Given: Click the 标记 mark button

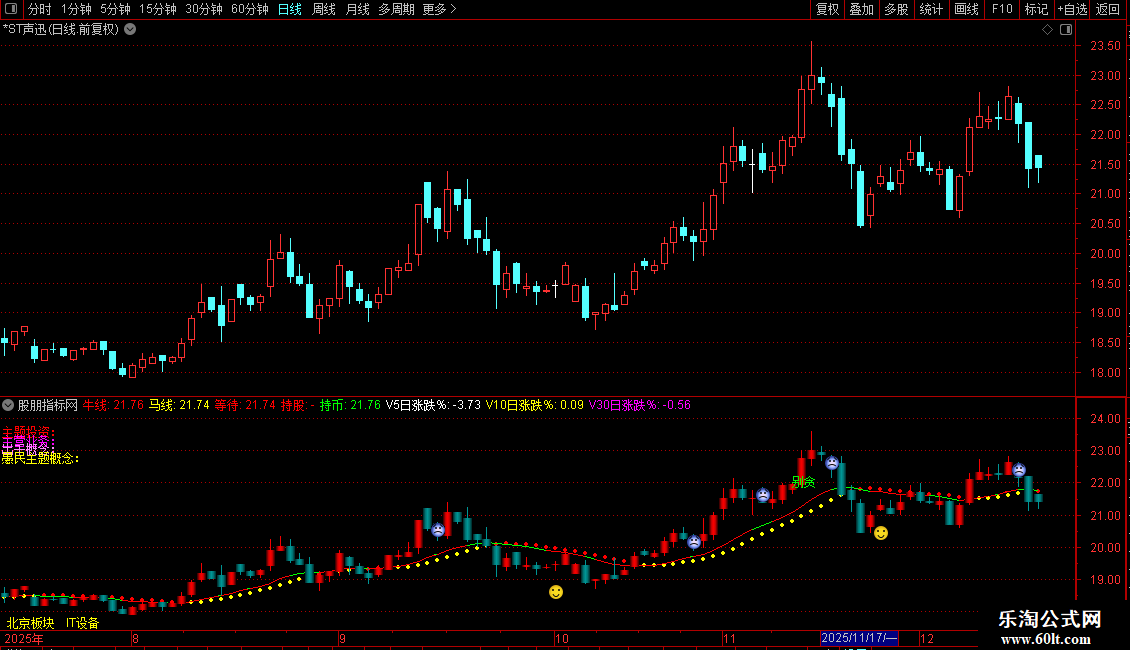Looking at the screenshot, I should [1036, 9].
